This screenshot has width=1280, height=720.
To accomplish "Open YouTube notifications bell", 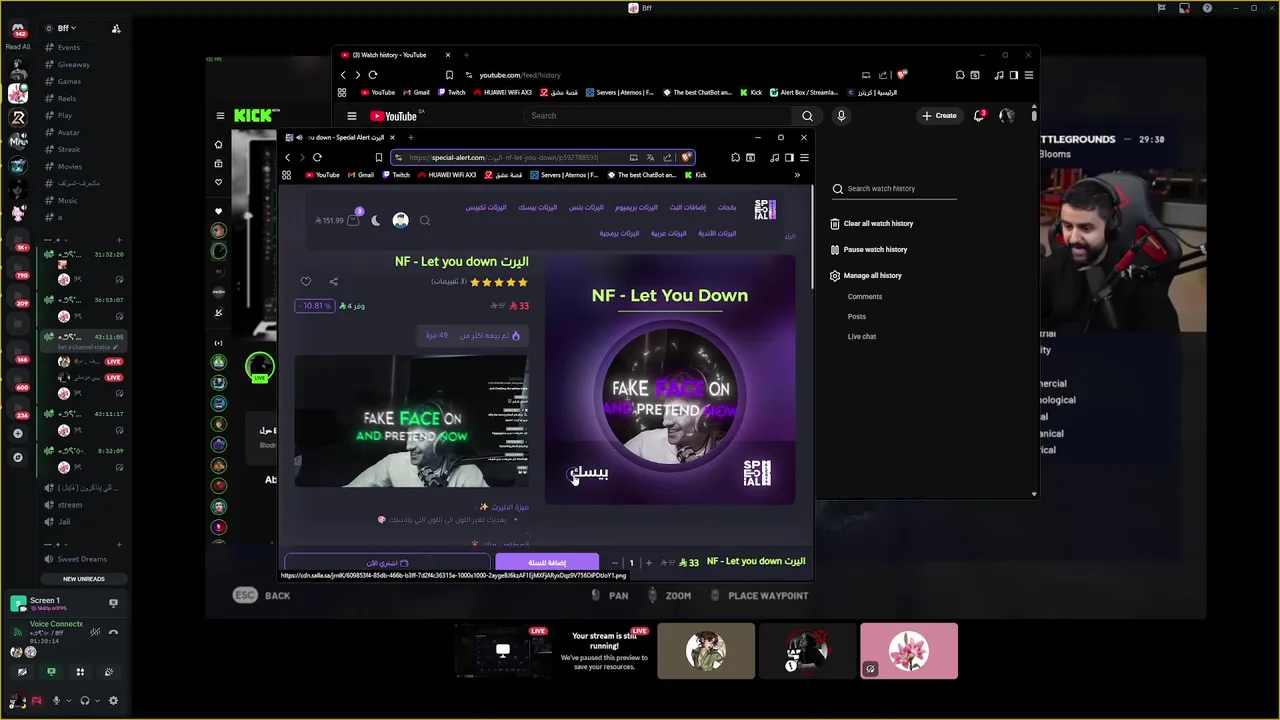I will coord(979,116).
